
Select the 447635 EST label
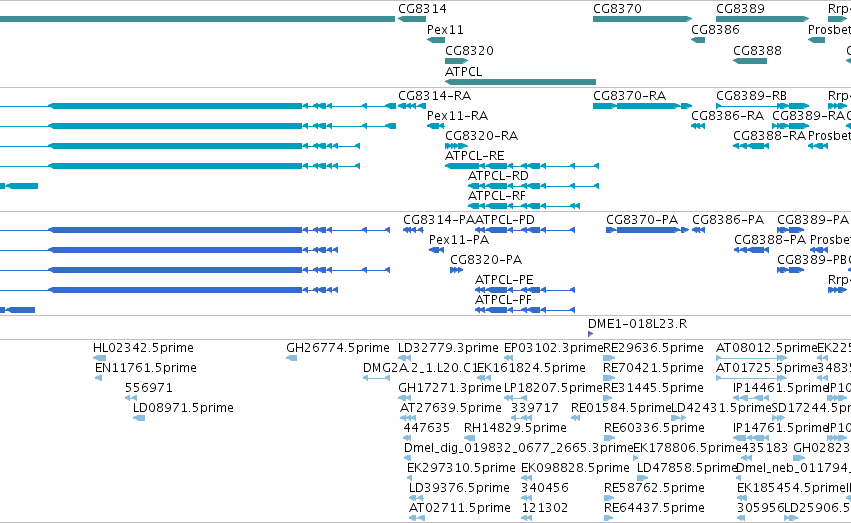click(x=427, y=429)
